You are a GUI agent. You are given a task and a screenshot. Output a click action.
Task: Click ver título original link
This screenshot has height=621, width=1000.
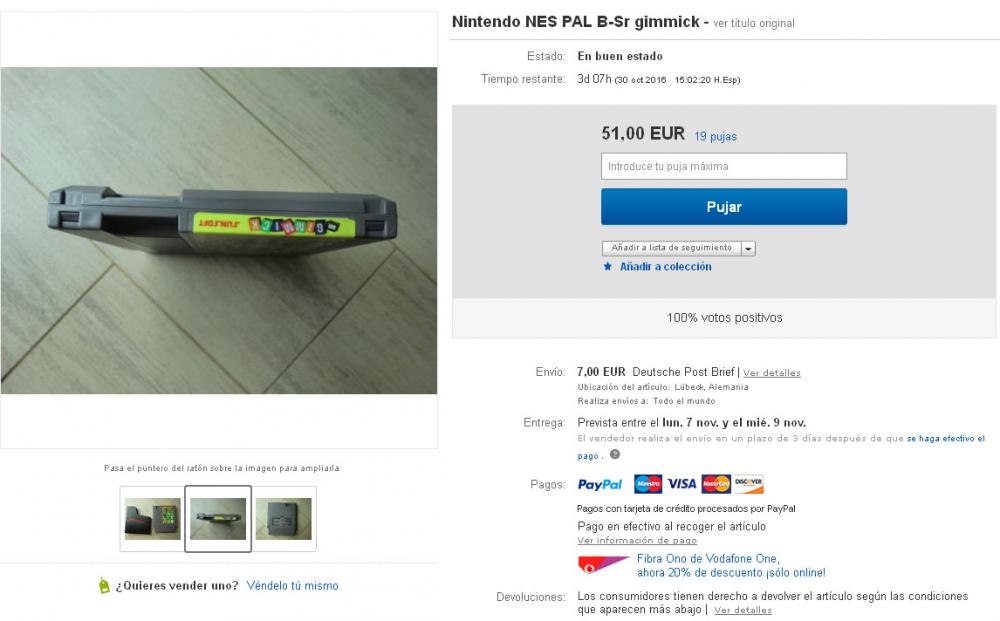(x=754, y=23)
